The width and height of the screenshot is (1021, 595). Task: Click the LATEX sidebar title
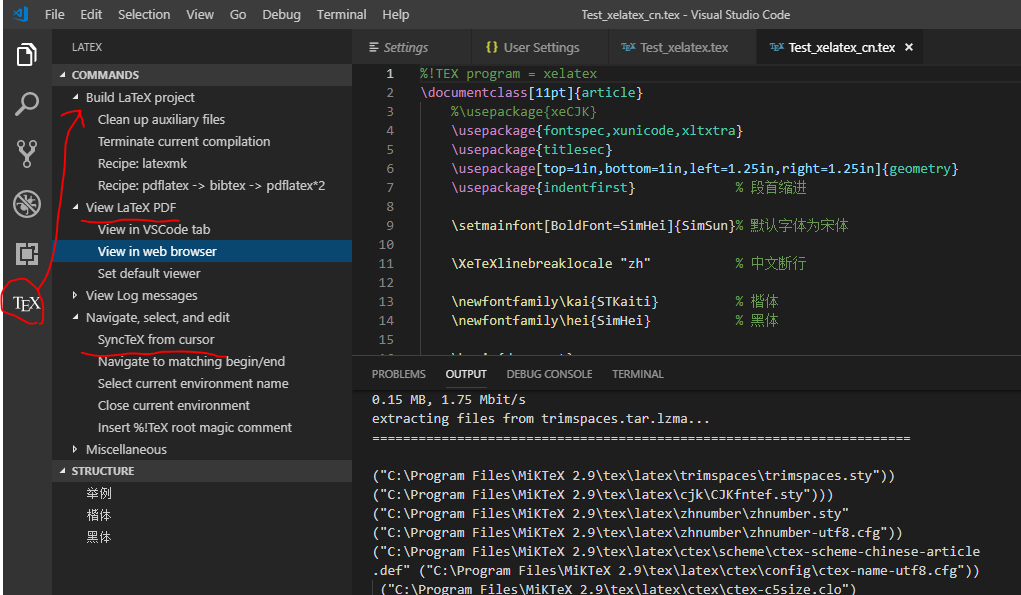click(x=87, y=47)
